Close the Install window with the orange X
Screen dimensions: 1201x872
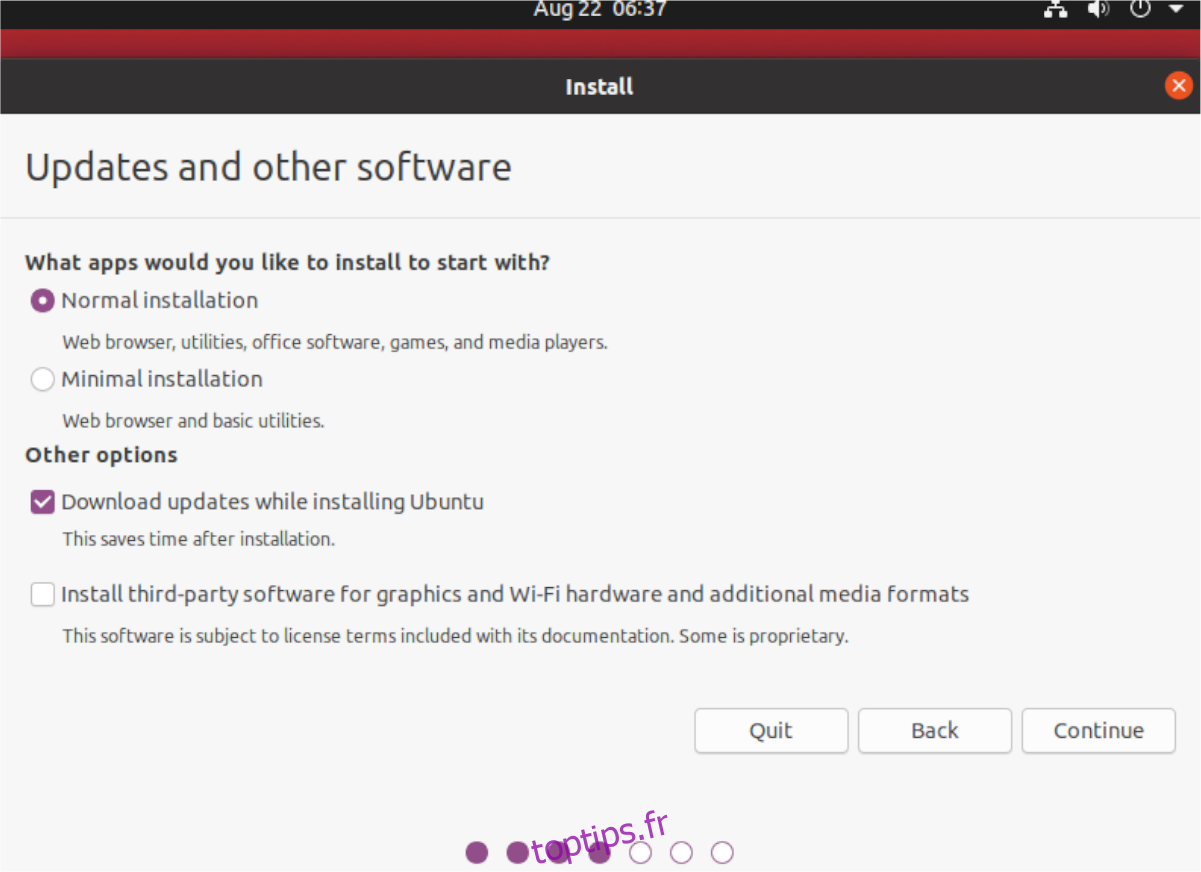(1178, 86)
